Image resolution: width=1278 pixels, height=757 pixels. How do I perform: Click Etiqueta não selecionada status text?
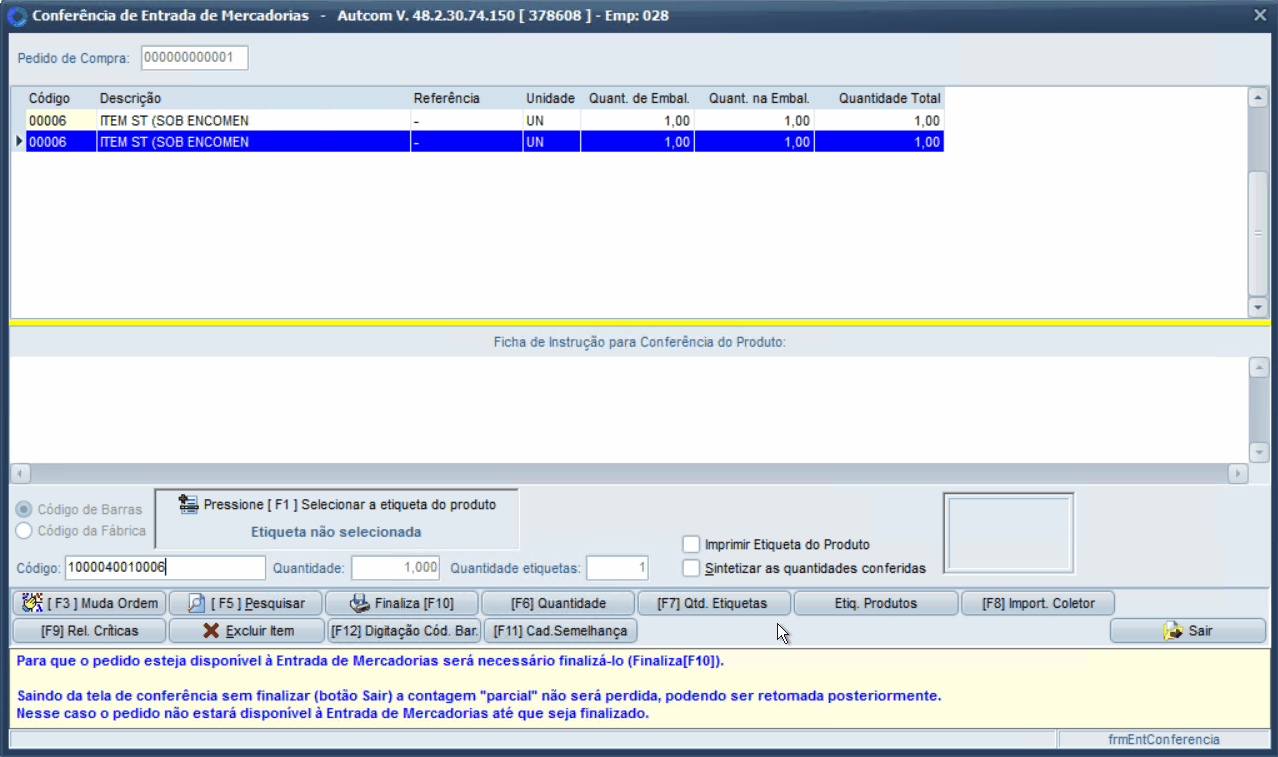click(x=336, y=532)
